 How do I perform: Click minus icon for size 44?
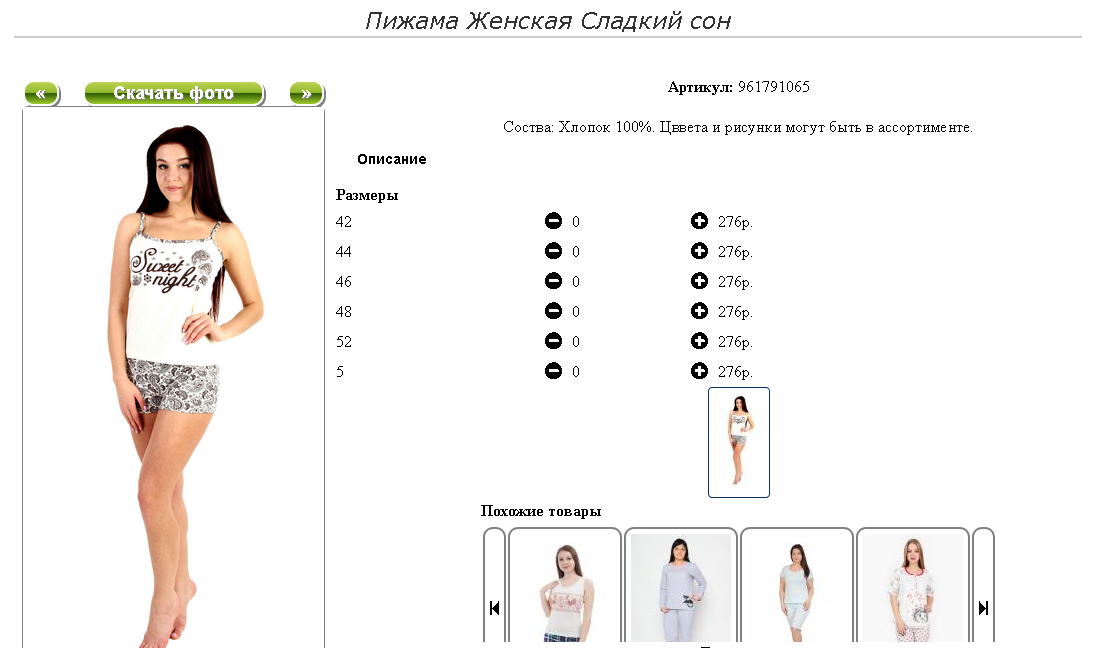[x=553, y=251]
